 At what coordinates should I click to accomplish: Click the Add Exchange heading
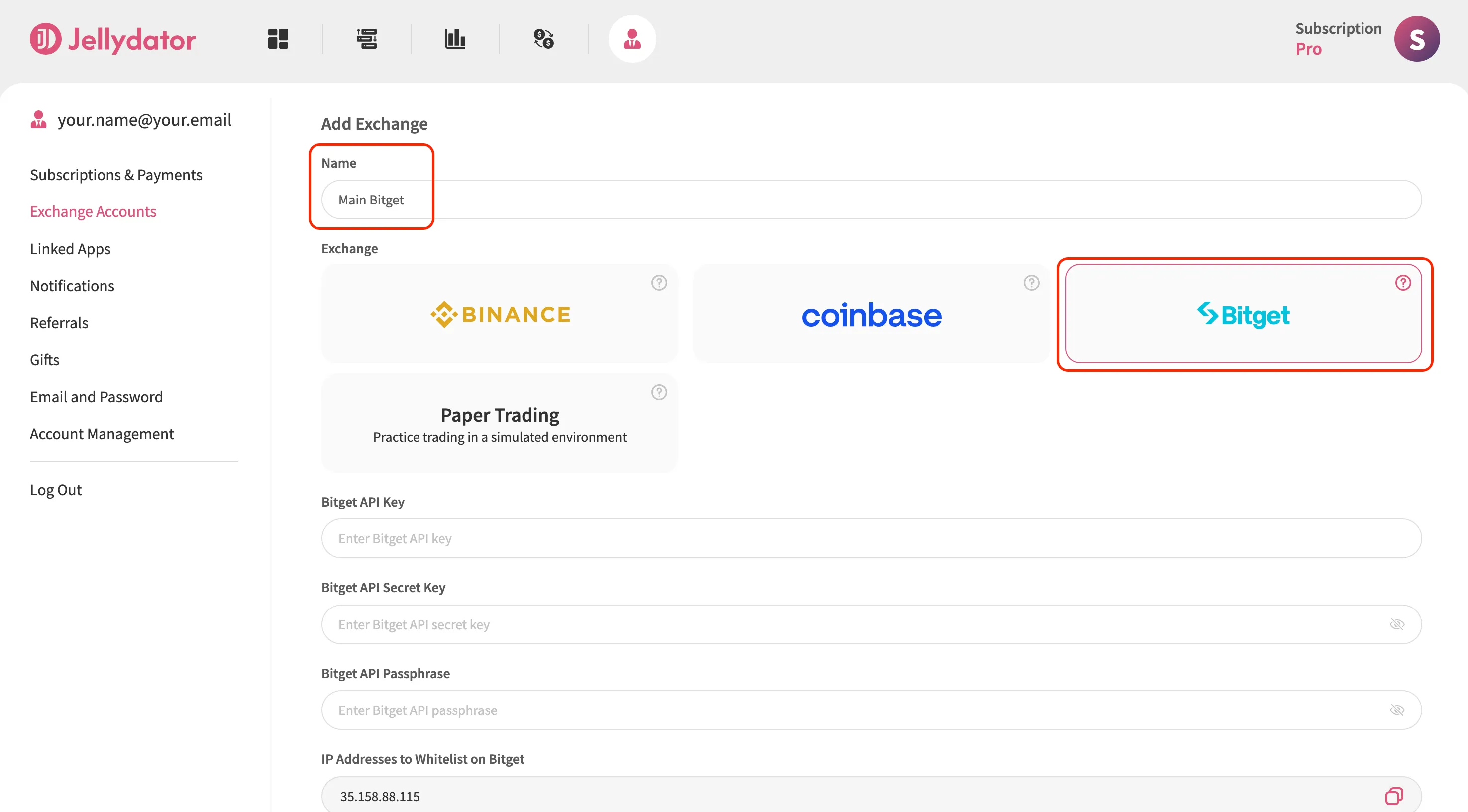click(374, 124)
